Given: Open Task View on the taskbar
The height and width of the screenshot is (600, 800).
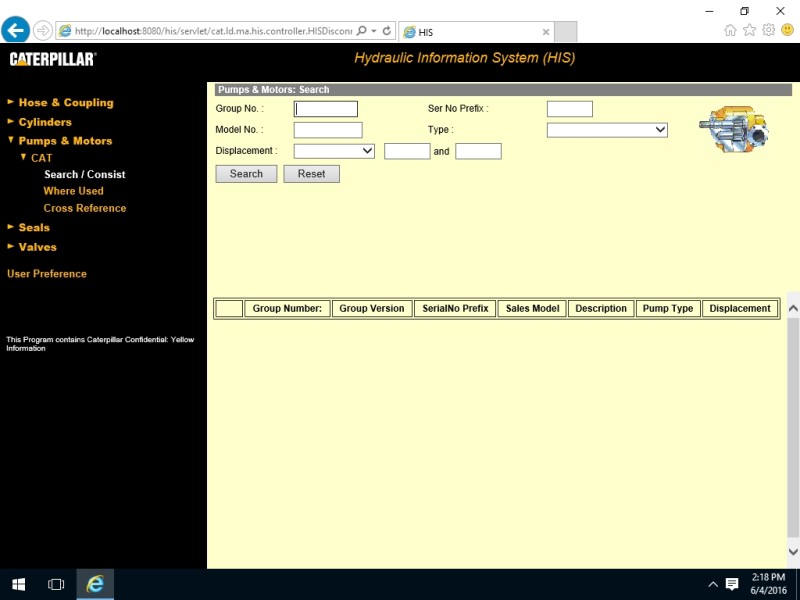Looking at the screenshot, I should pyautogui.click(x=56, y=584).
